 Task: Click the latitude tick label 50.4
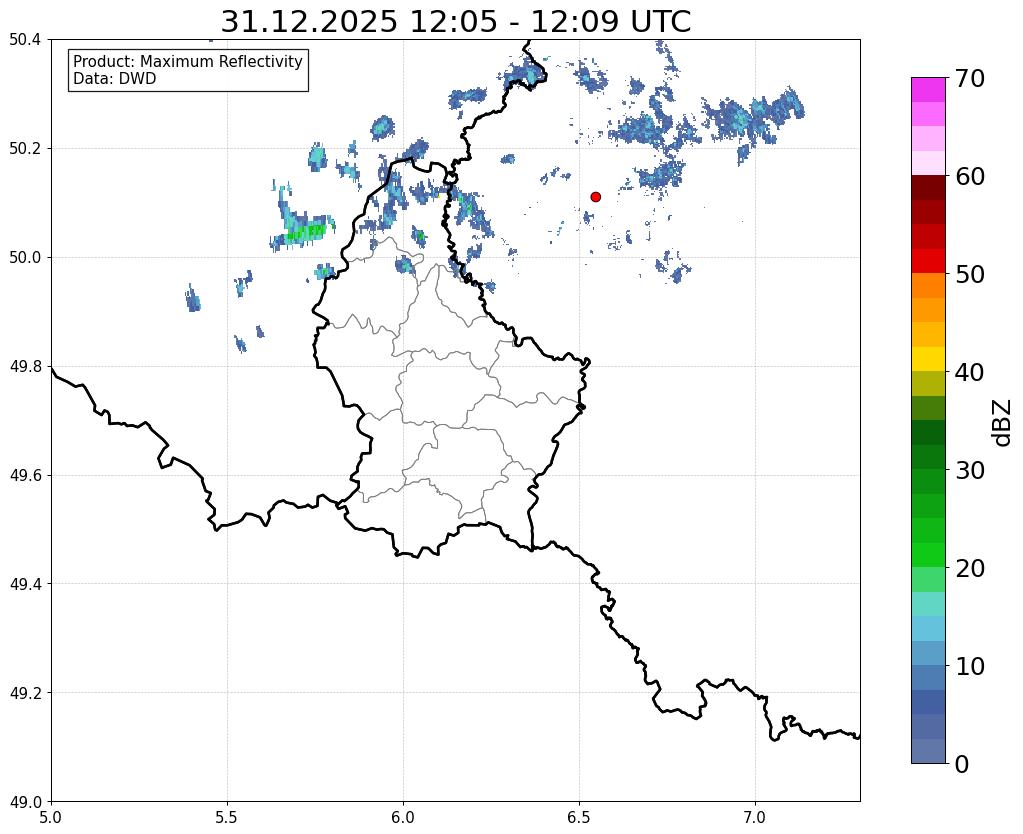(x=25, y=40)
